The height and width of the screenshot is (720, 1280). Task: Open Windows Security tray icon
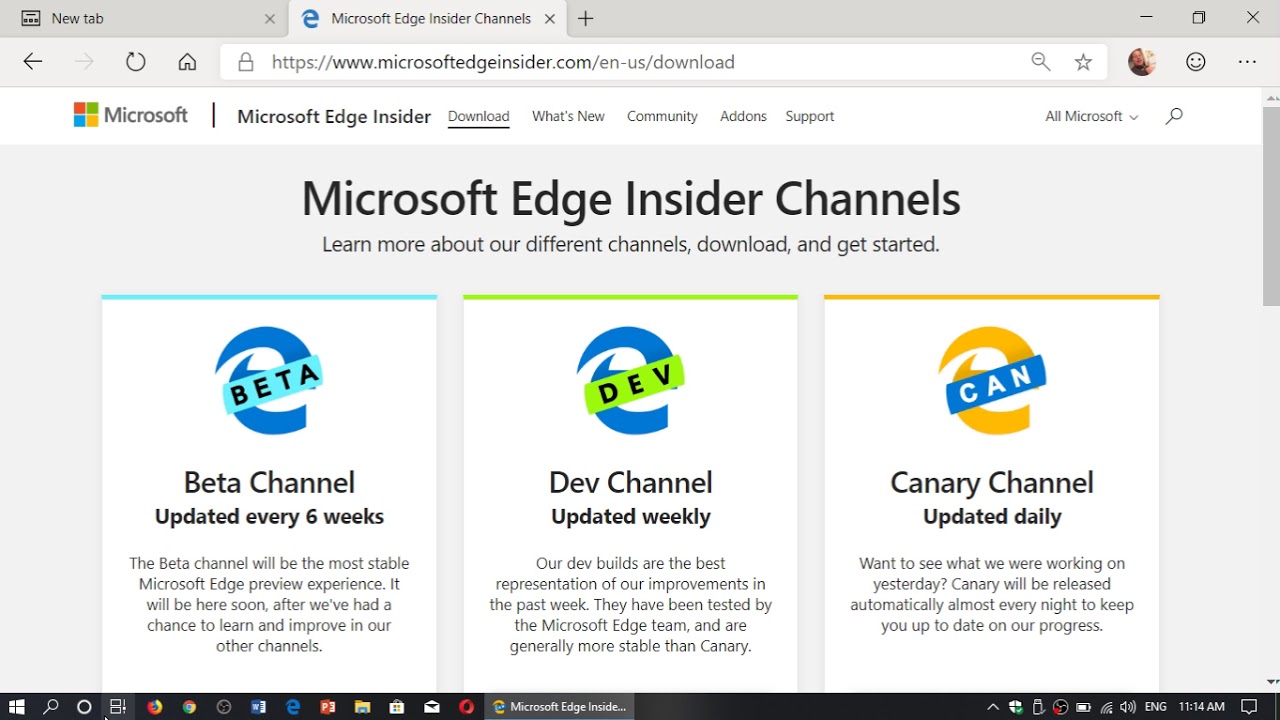[1016, 706]
